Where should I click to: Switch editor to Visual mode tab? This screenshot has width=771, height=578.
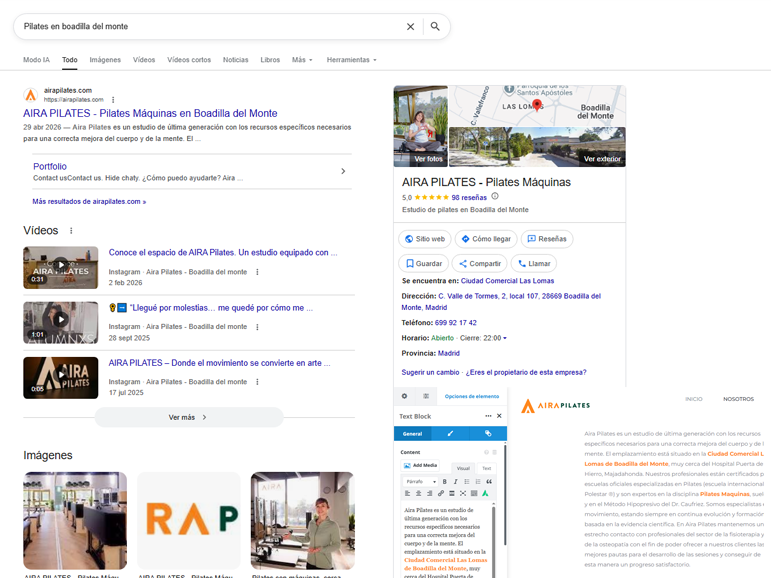(463, 468)
